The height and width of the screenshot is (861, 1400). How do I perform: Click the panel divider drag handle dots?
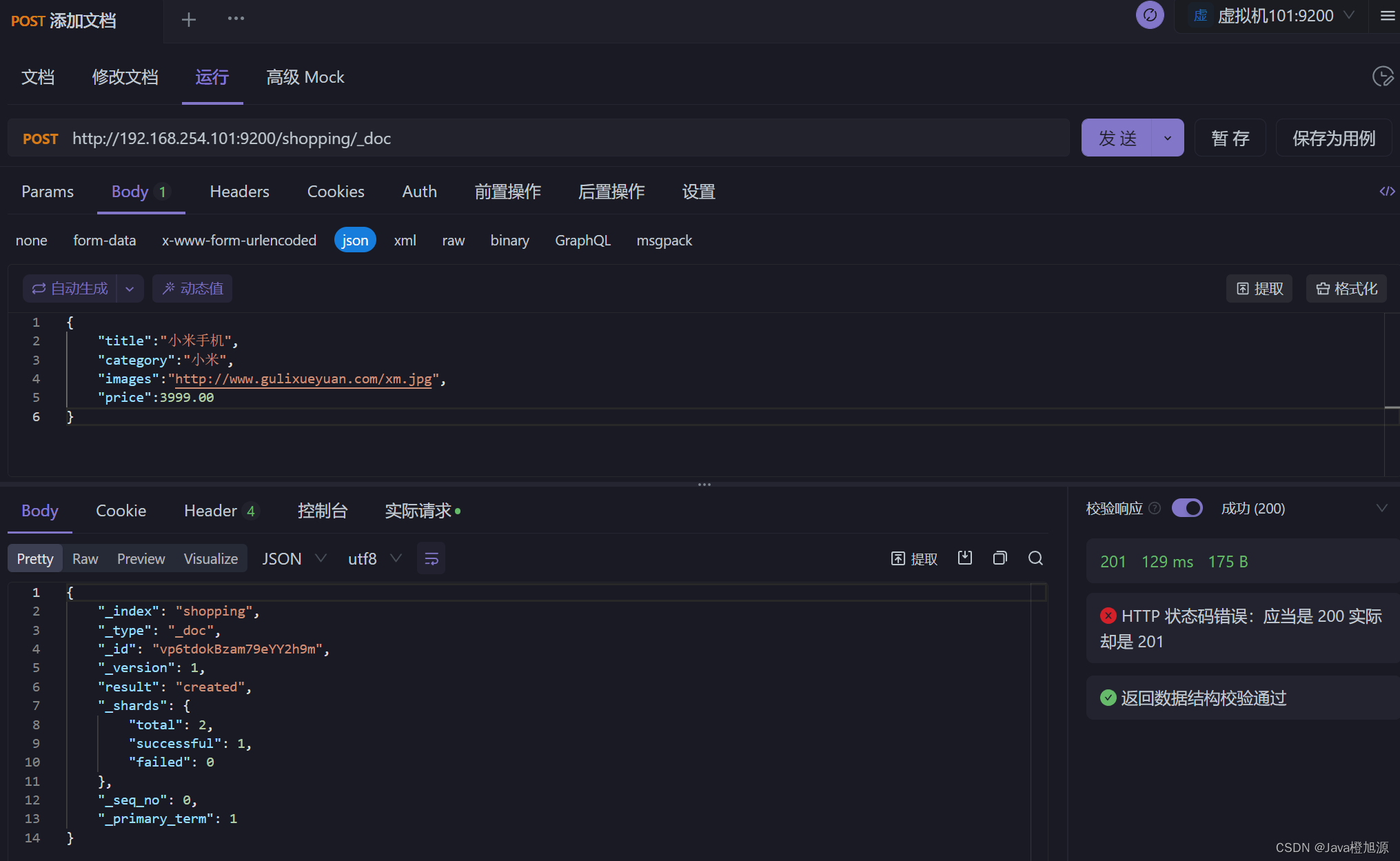(704, 485)
